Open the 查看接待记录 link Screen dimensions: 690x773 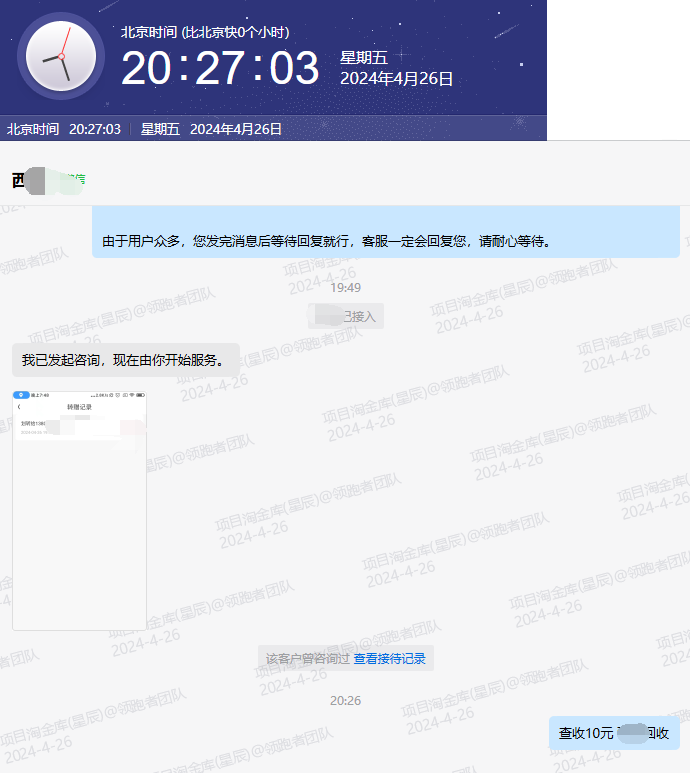(389, 659)
